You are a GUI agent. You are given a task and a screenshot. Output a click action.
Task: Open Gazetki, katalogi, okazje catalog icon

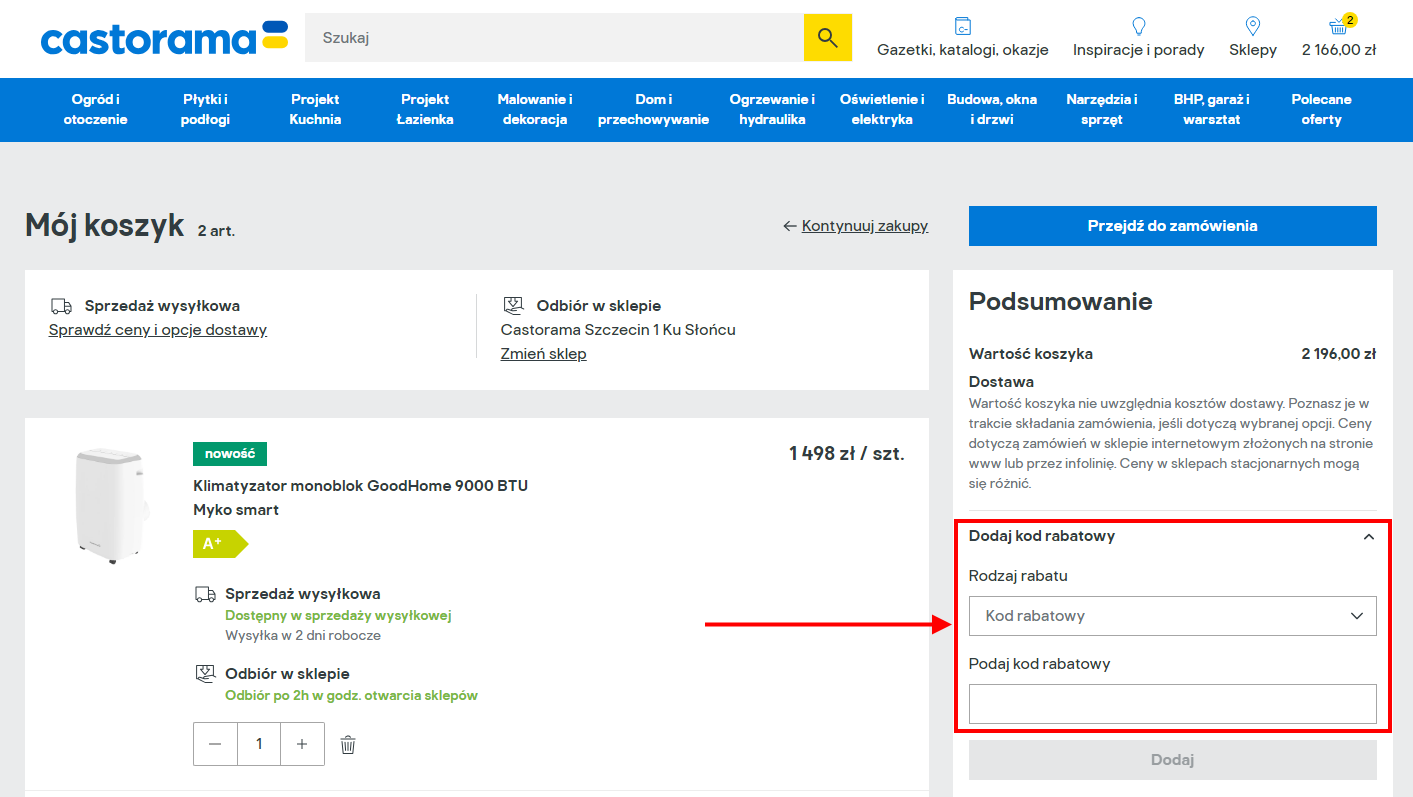(x=963, y=26)
